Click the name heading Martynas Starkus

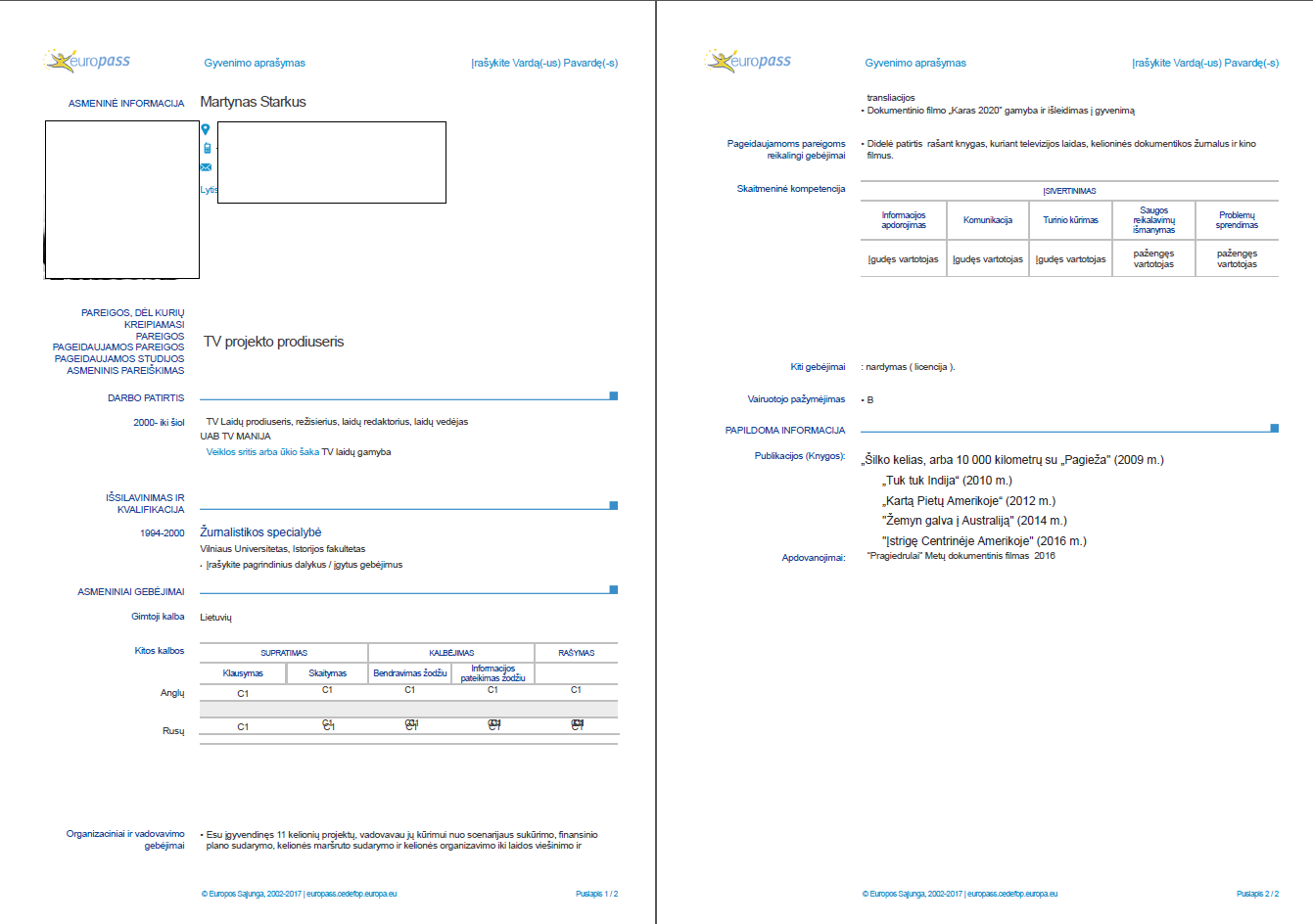click(x=253, y=102)
